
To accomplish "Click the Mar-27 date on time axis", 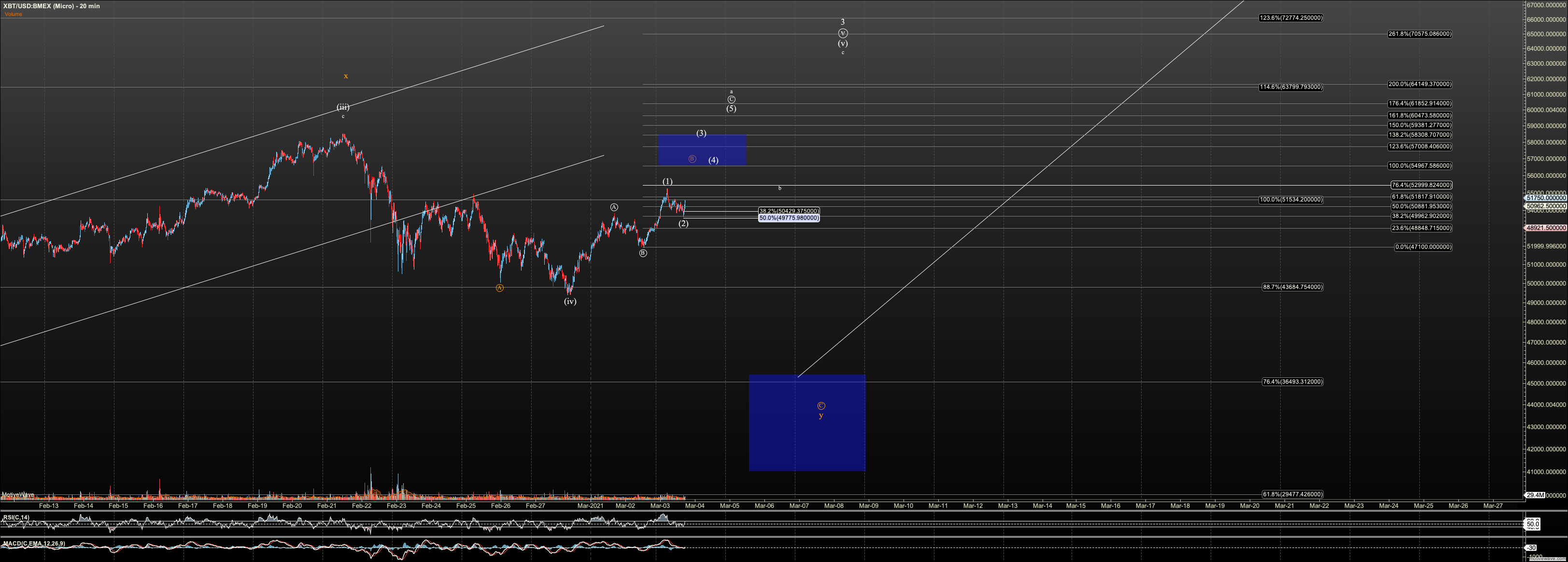I will click(1493, 505).
